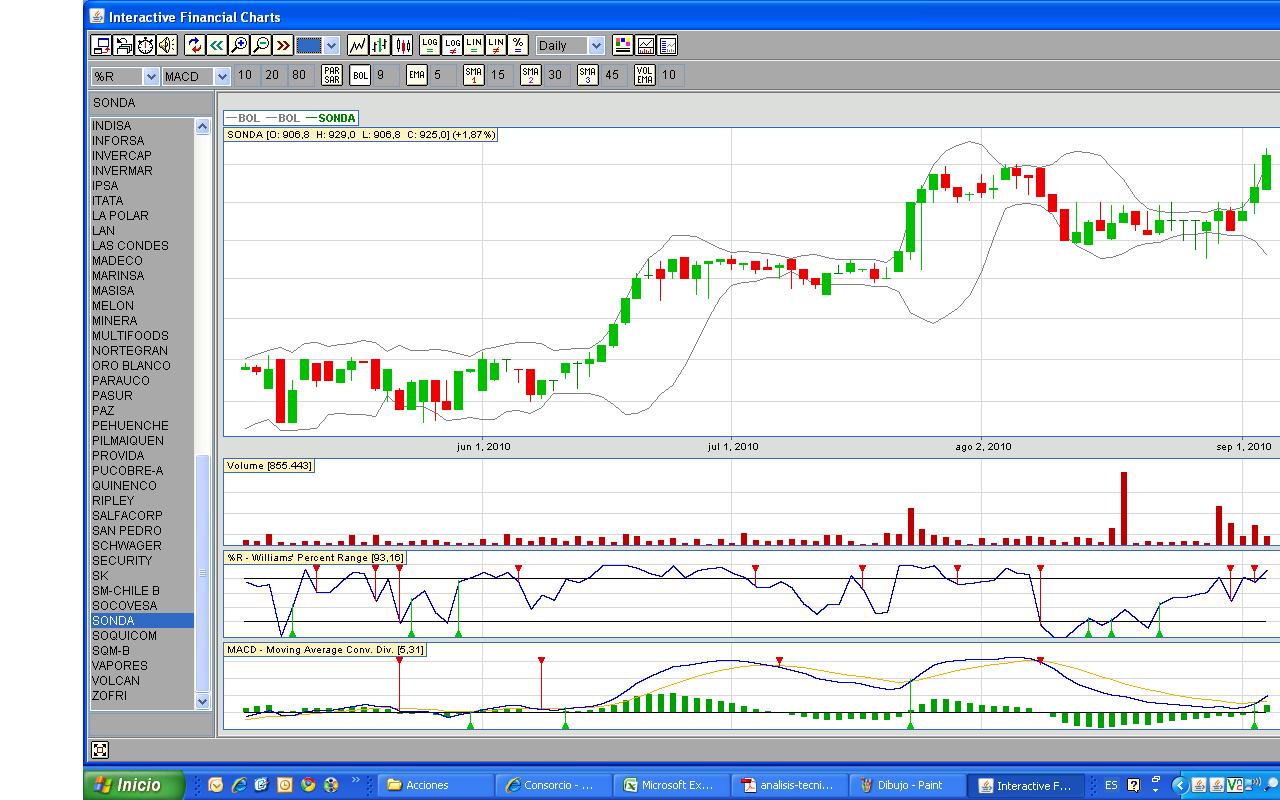The height and width of the screenshot is (800, 1280).
Task: Toggle percent scale mode
Action: click(x=518, y=45)
